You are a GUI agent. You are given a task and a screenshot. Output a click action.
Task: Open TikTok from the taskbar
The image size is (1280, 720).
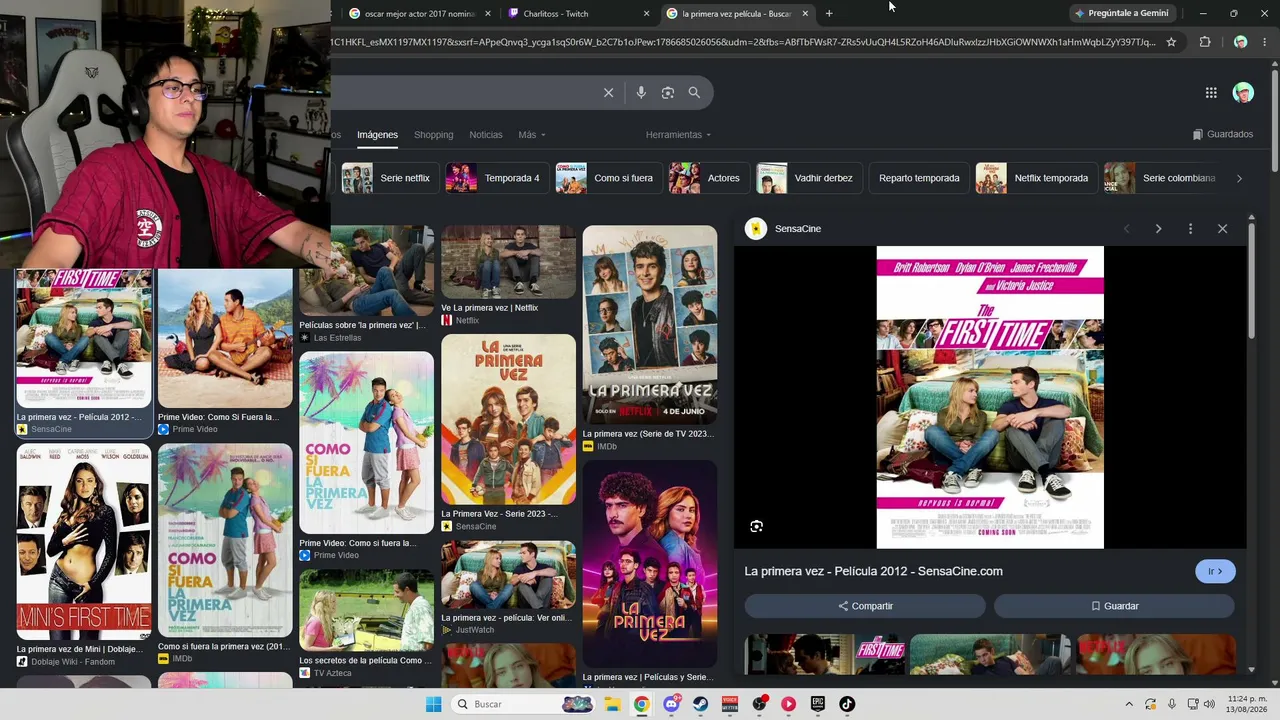point(847,704)
